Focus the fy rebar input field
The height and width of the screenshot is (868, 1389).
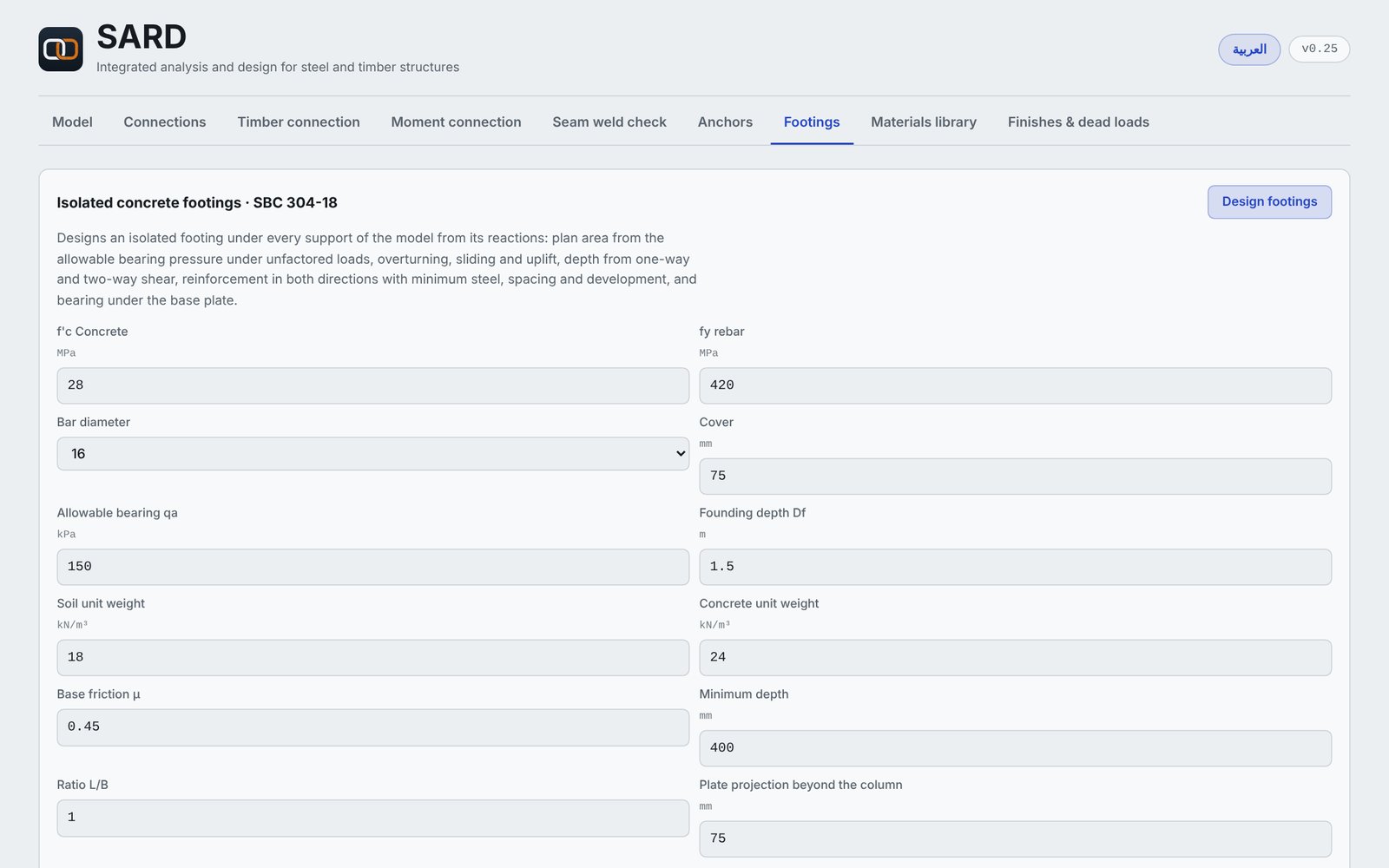[x=1015, y=385]
